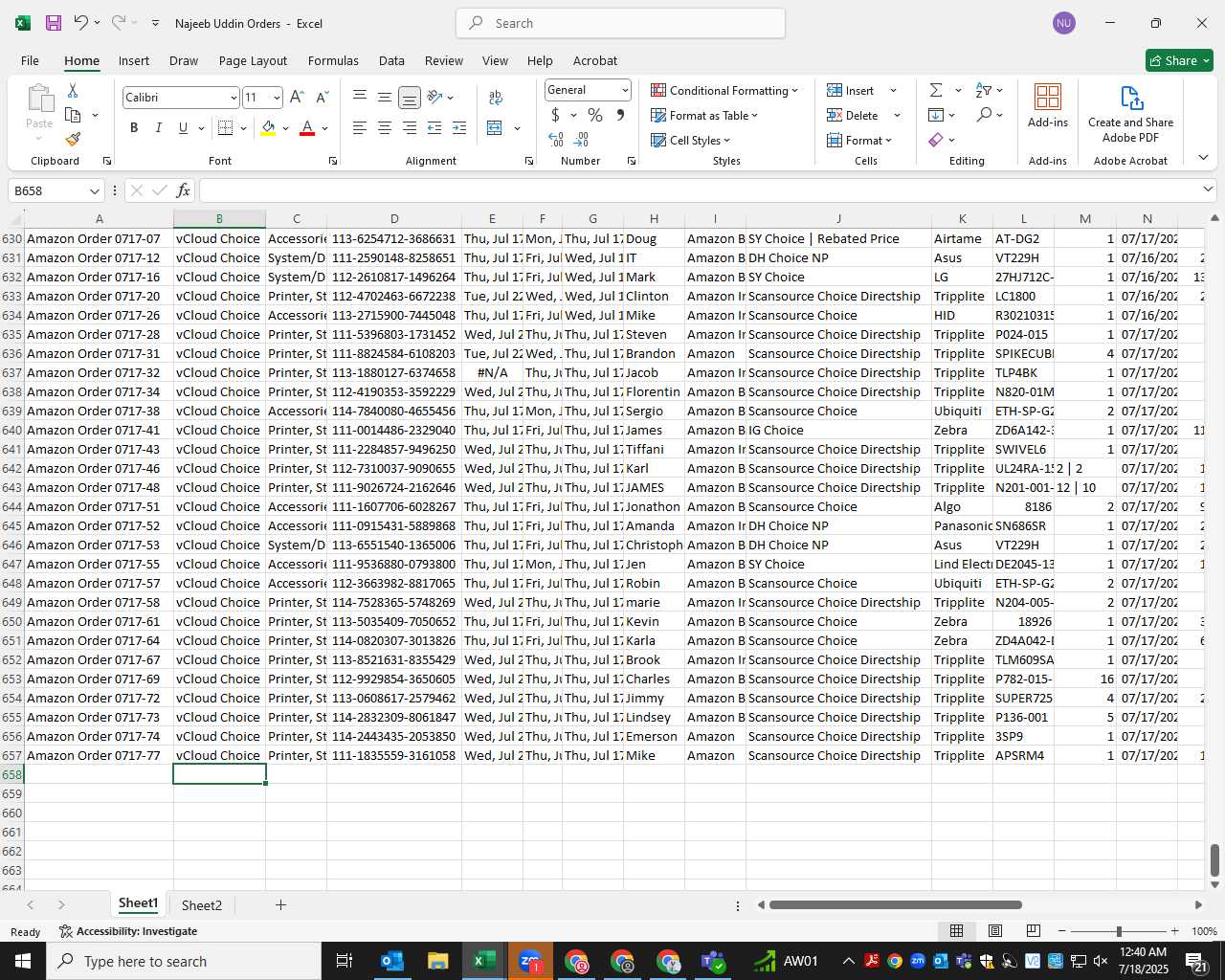
Task: Switch to the Sheet2 worksheet tab
Action: click(x=202, y=905)
